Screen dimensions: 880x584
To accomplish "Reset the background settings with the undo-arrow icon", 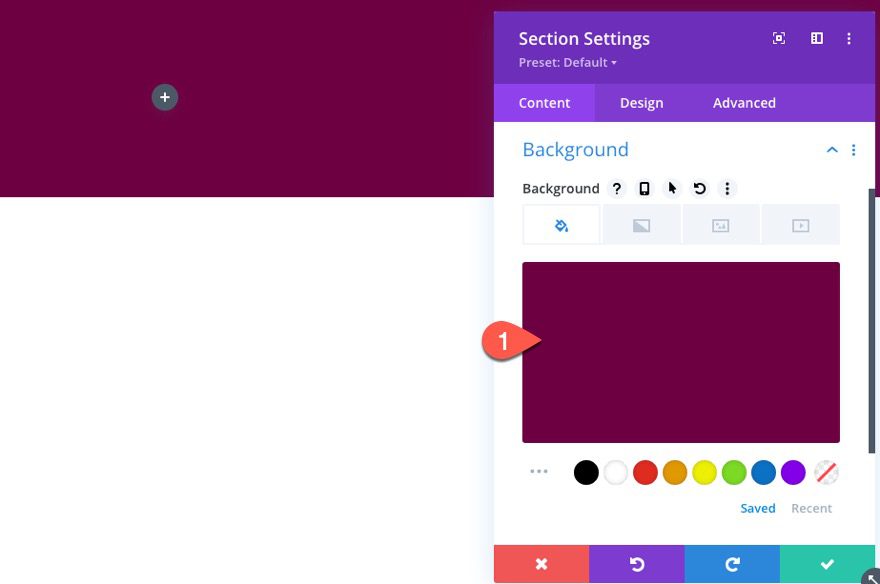I will pyautogui.click(x=699, y=188).
